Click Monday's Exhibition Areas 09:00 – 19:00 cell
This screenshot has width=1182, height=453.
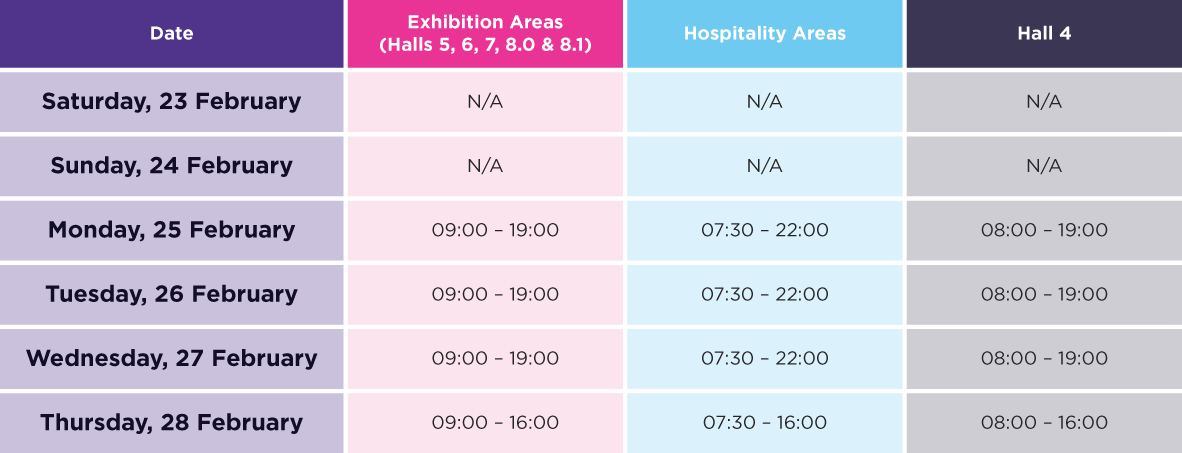[485, 230]
